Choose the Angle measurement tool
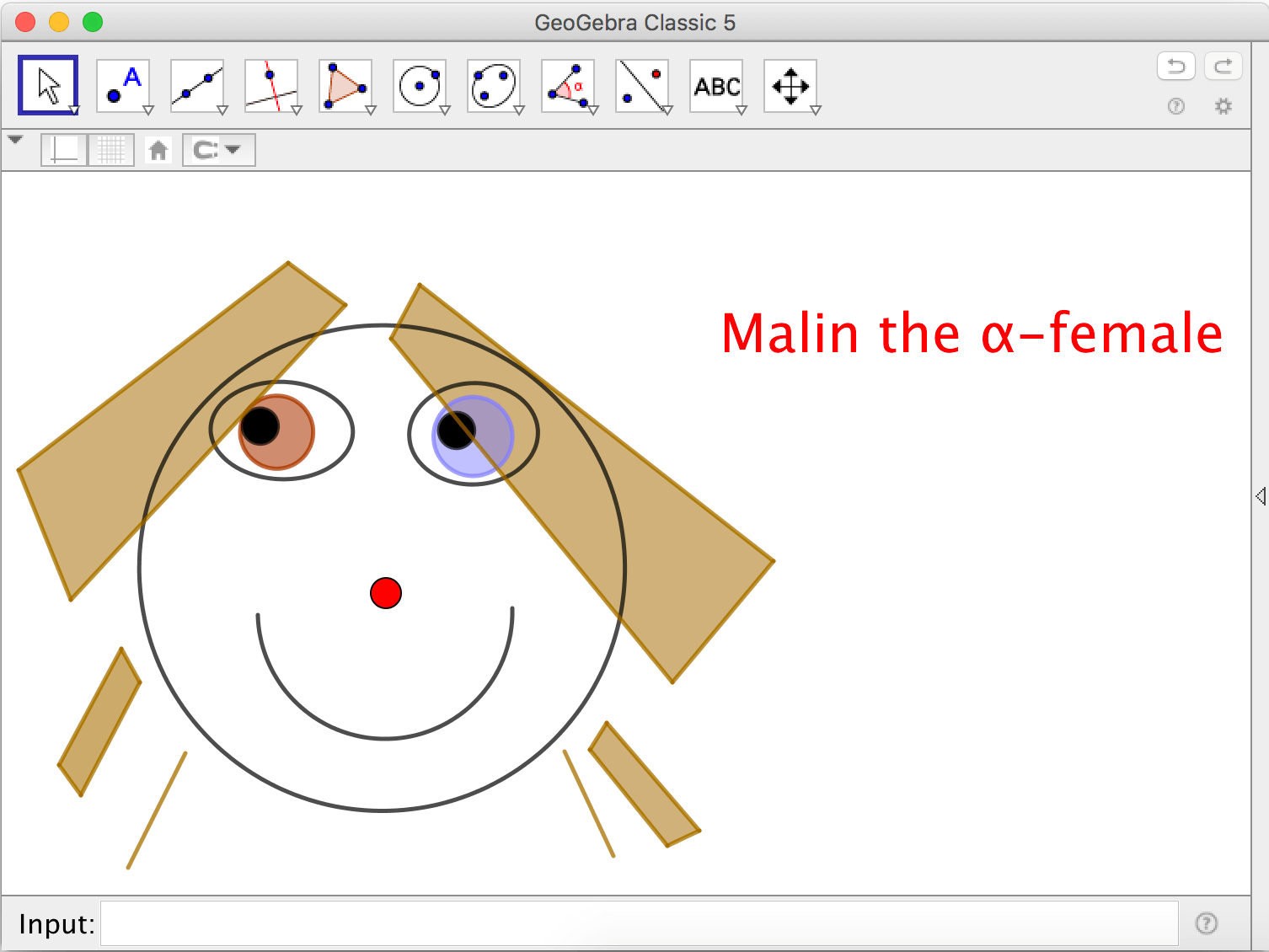 pyautogui.click(x=568, y=85)
